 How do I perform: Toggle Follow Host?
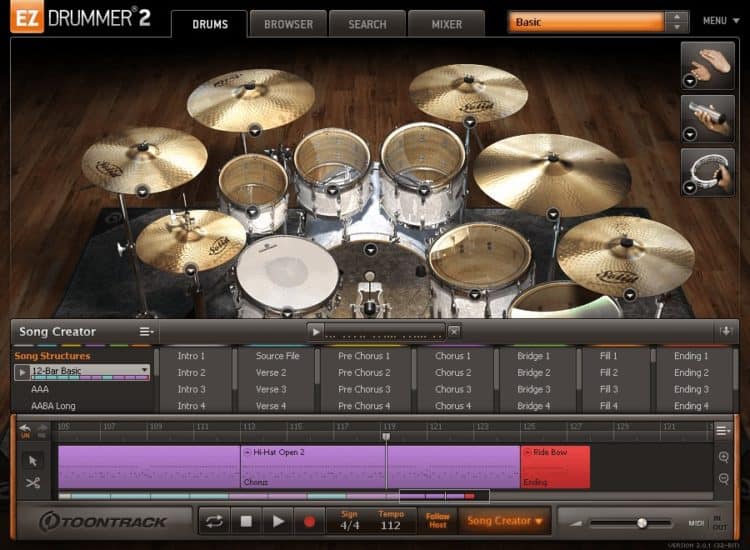point(438,520)
